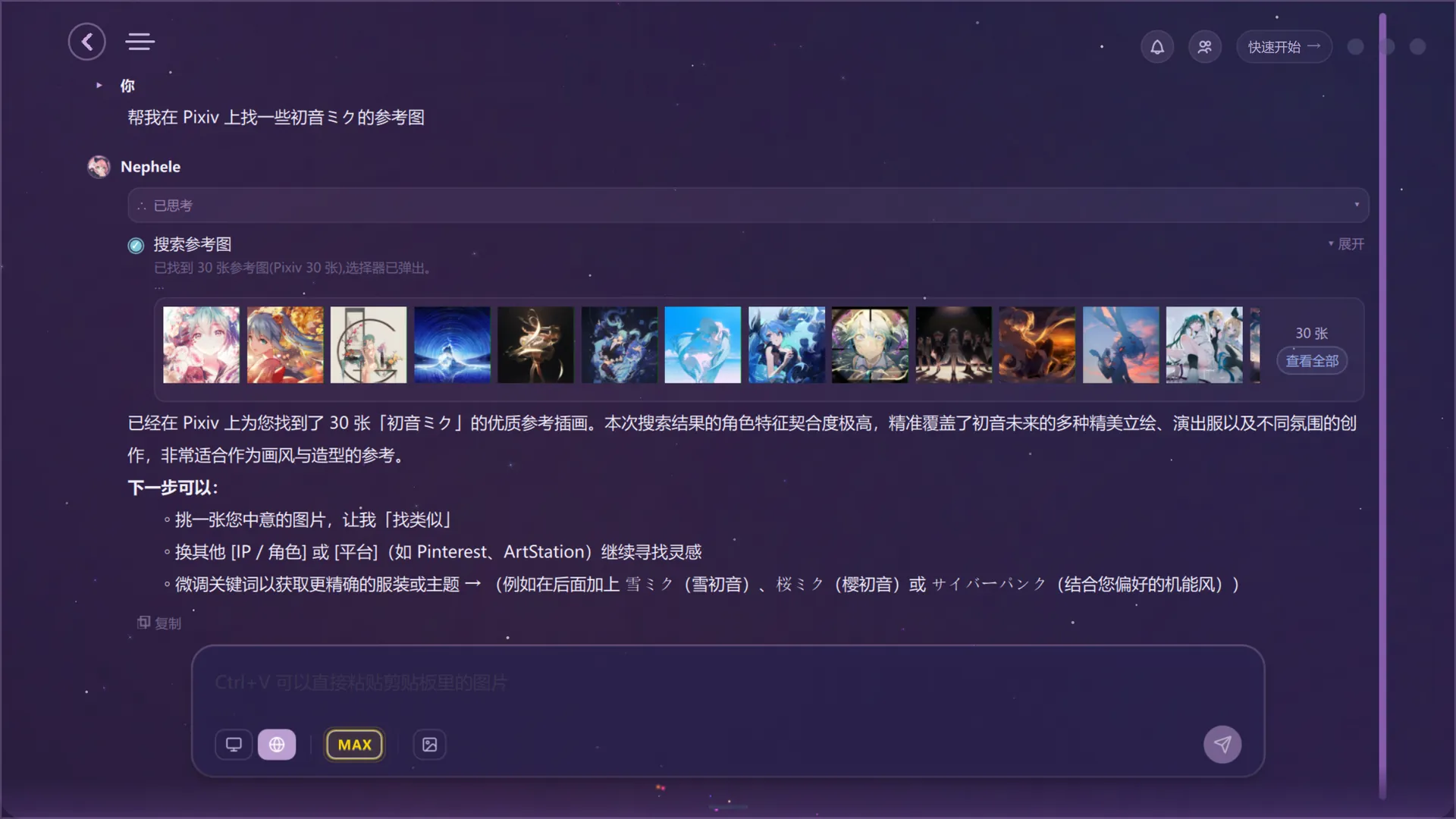Click the message input field
Screen dimensions: 1456x819
[728, 683]
